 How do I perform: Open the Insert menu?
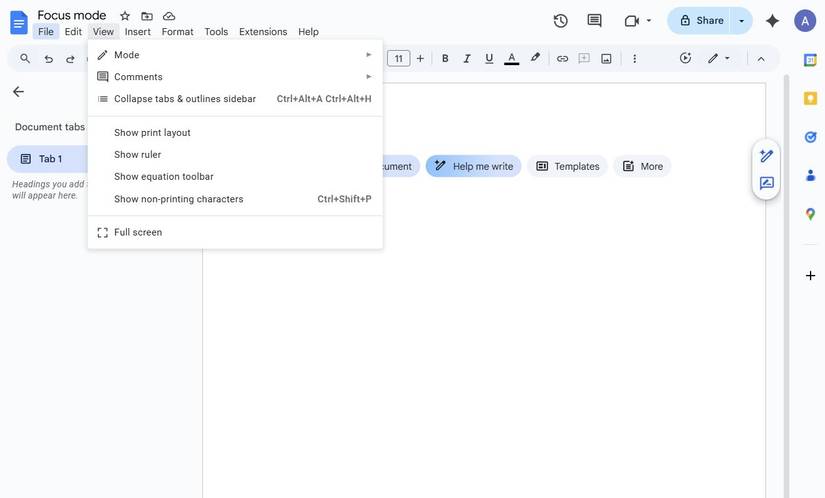(x=137, y=32)
